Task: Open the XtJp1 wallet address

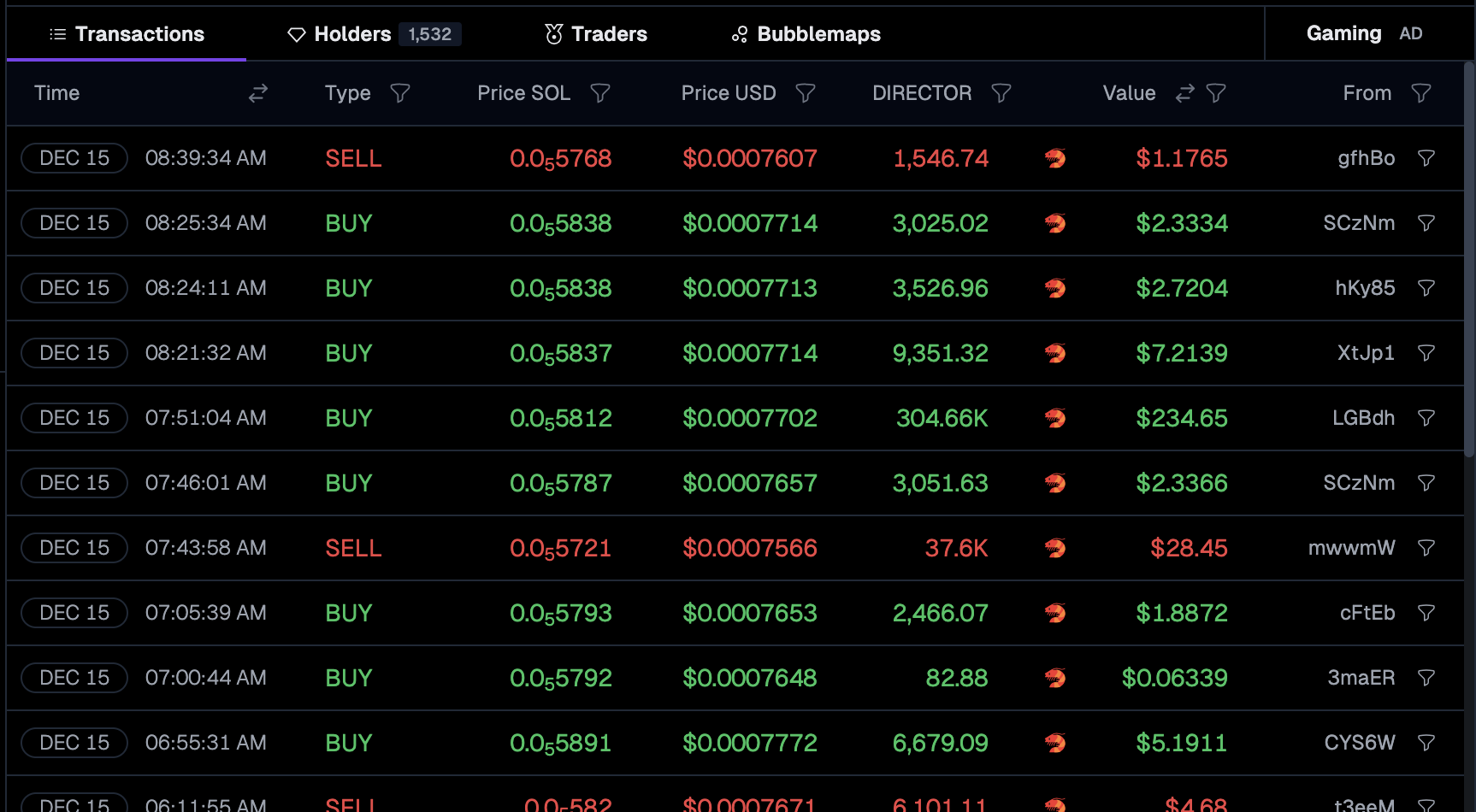Action: [x=1365, y=353]
